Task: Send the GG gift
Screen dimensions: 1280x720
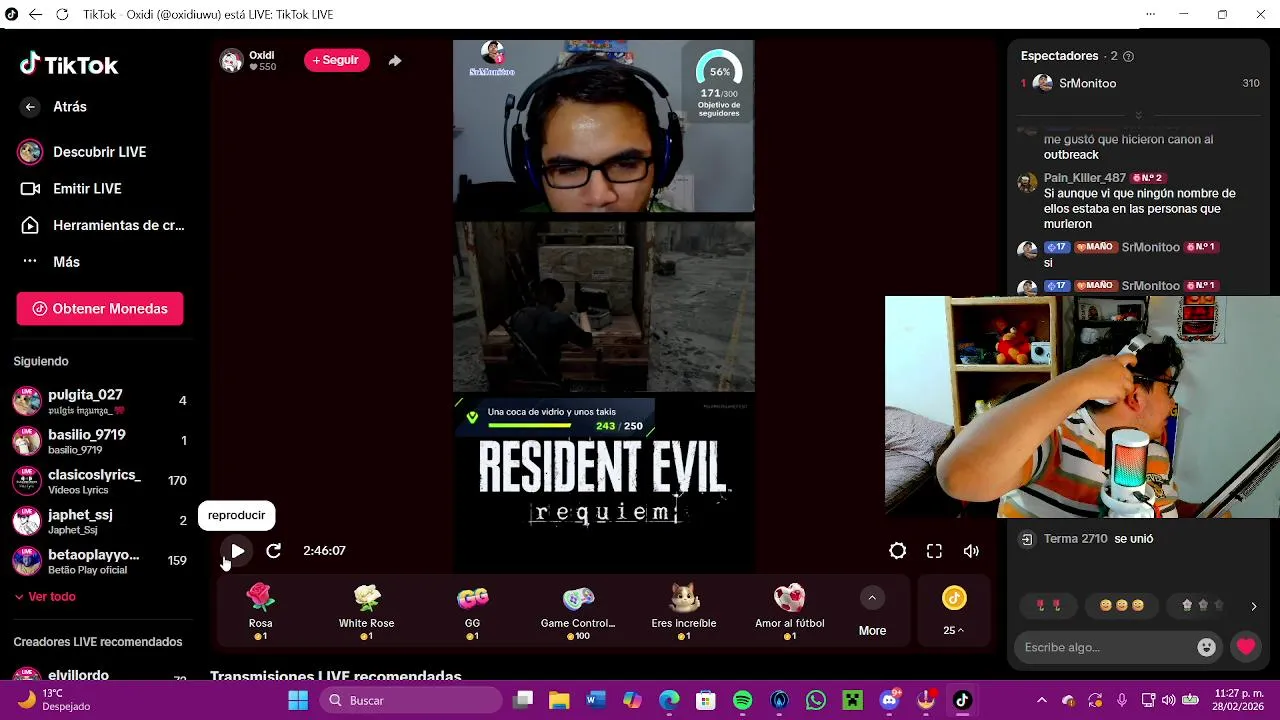Action: 473,611
